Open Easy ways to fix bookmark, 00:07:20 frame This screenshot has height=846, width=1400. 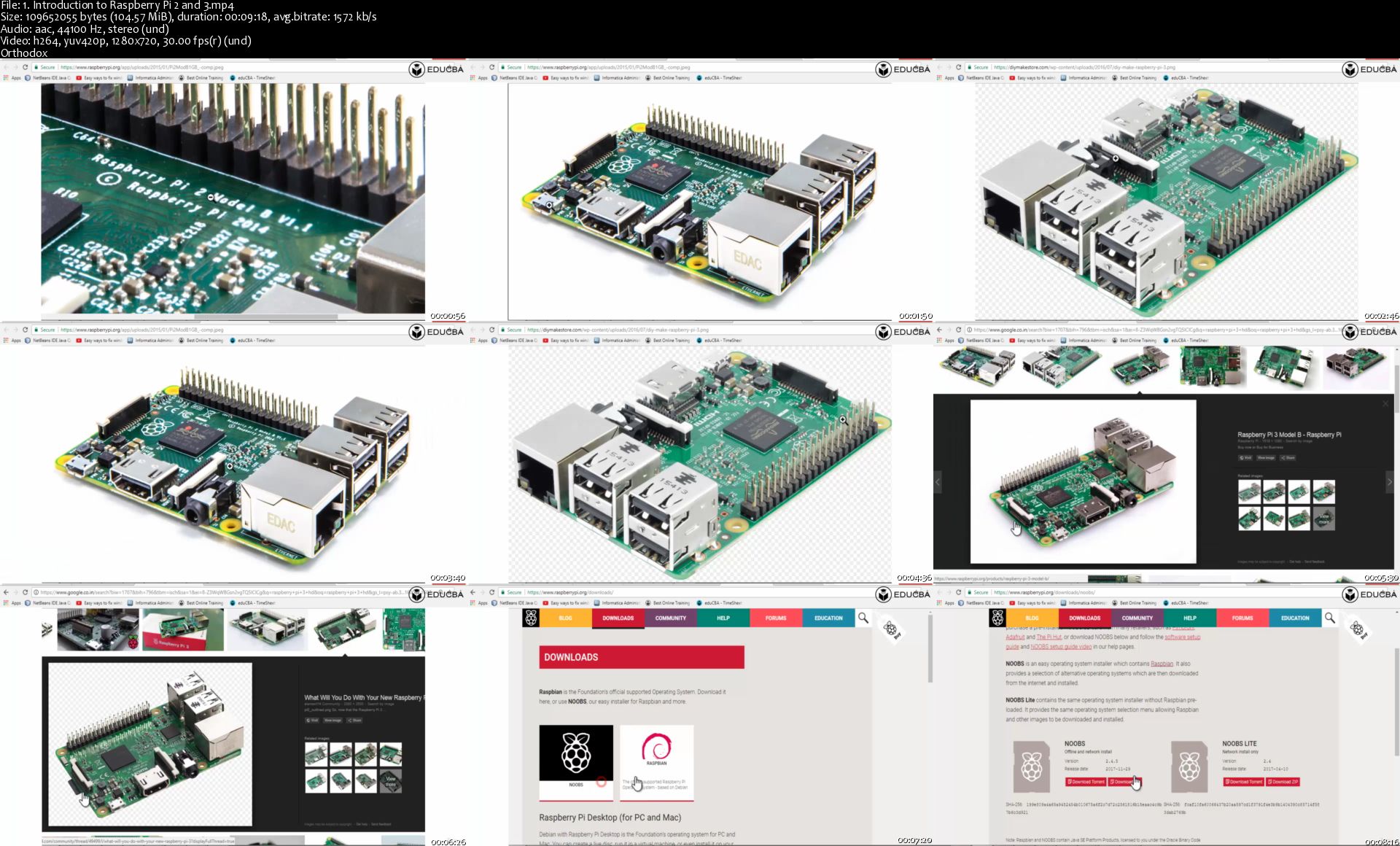[x=566, y=603]
